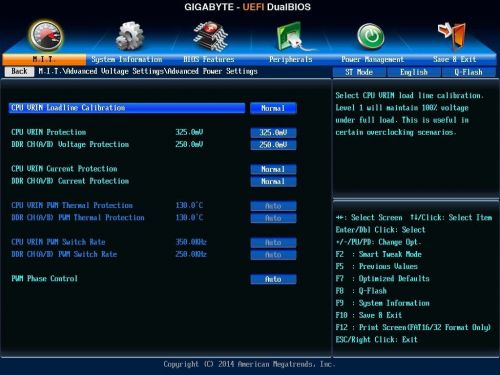Click the F7 Optimized Defaults hint
The width and height of the screenshot is (500, 375).
(x=383, y=279)
